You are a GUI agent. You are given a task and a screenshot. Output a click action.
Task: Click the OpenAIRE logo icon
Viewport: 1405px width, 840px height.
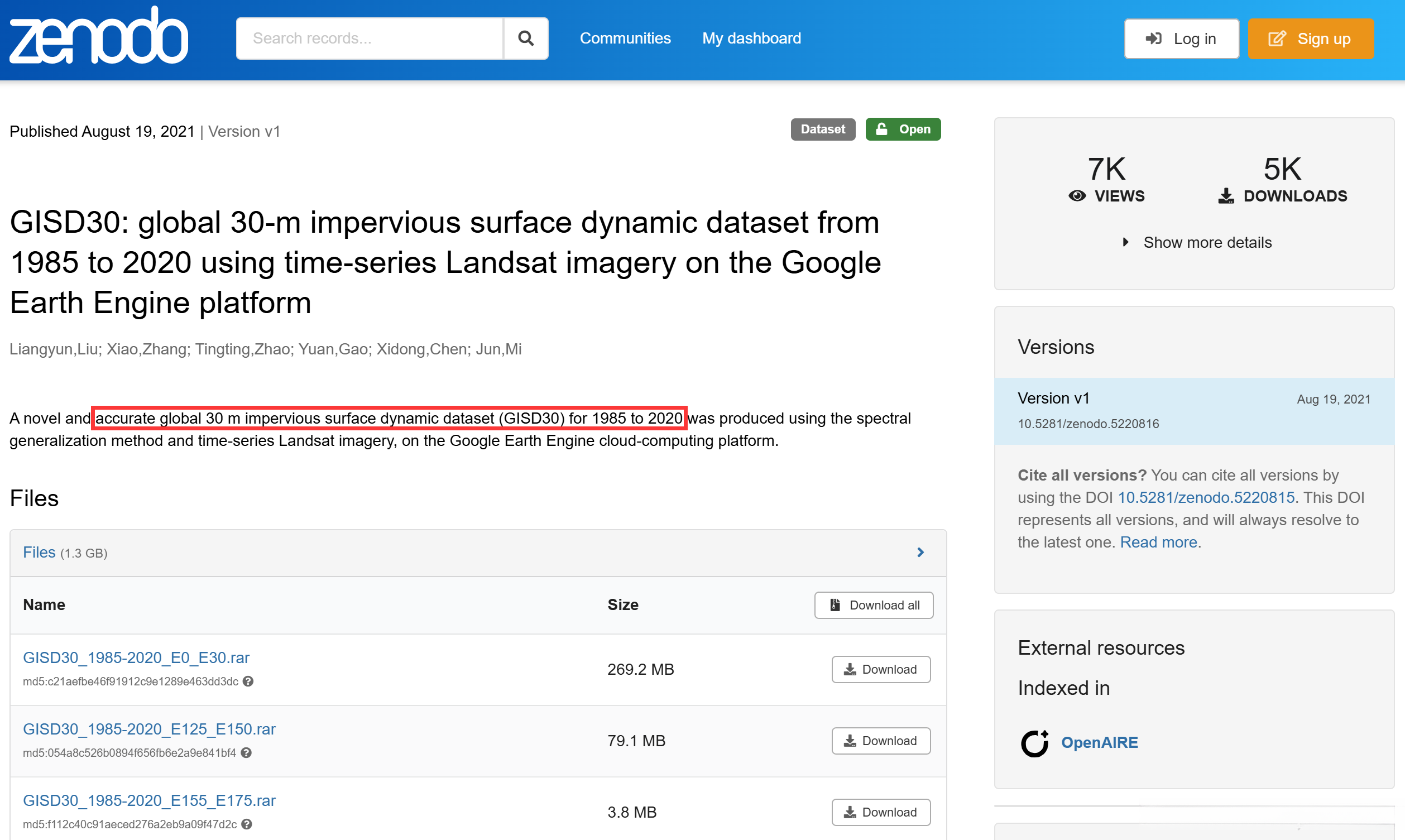click(x=1034, y=743)
